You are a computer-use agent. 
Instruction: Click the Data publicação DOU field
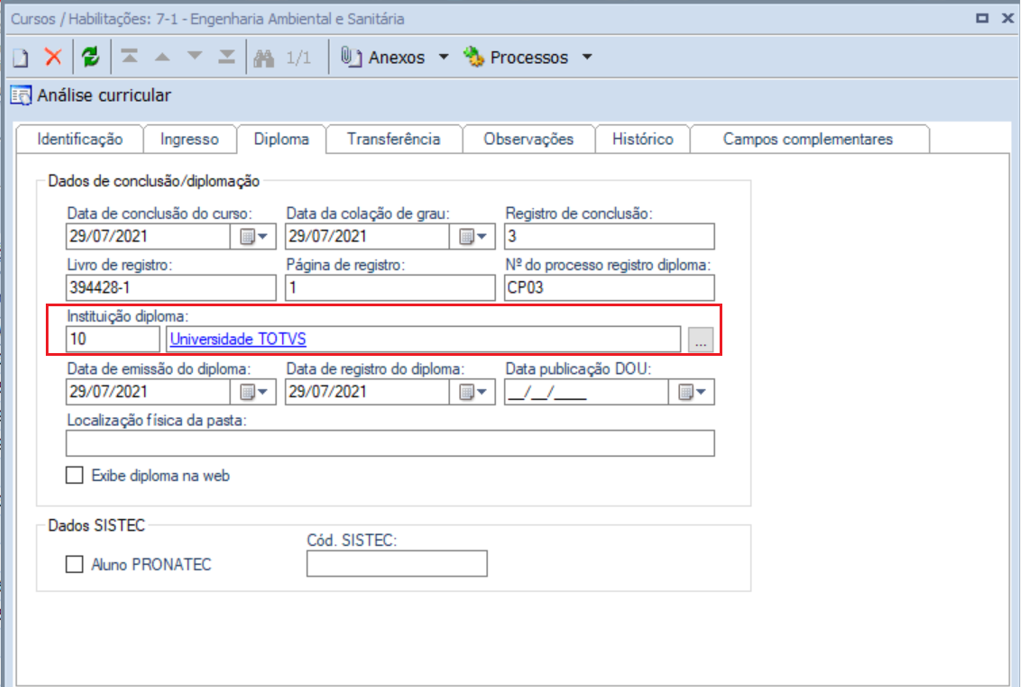(x=587, y=392)
